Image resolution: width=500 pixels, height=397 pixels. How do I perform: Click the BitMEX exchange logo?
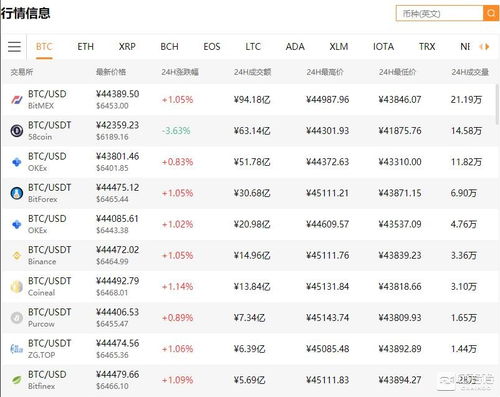(x=17, y=99)
